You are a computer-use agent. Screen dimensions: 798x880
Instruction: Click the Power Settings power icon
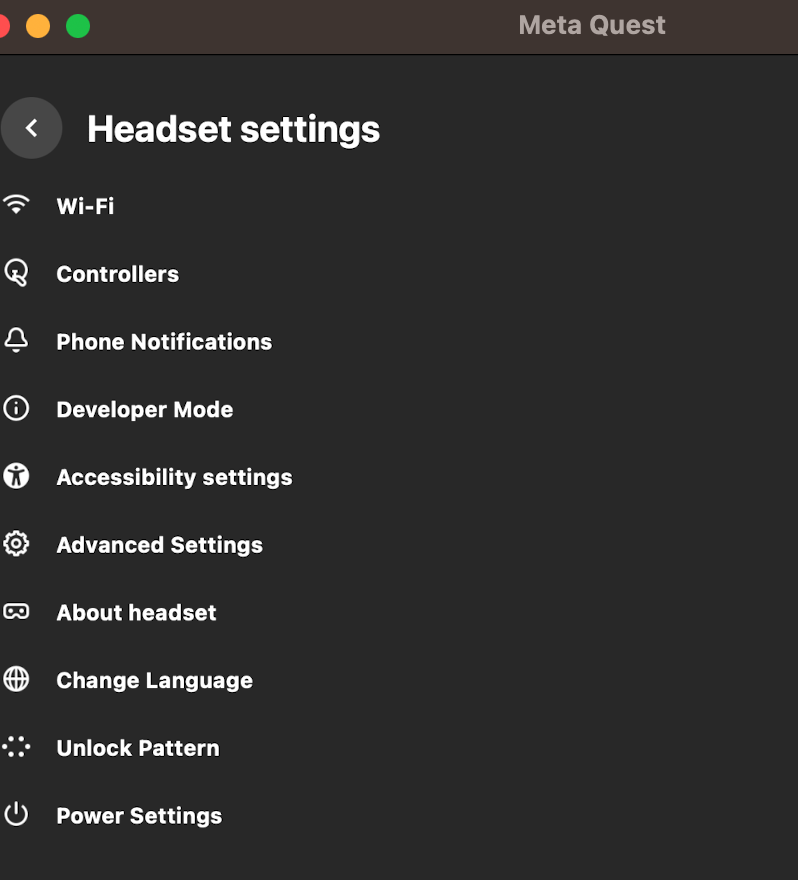coord(16,815)
